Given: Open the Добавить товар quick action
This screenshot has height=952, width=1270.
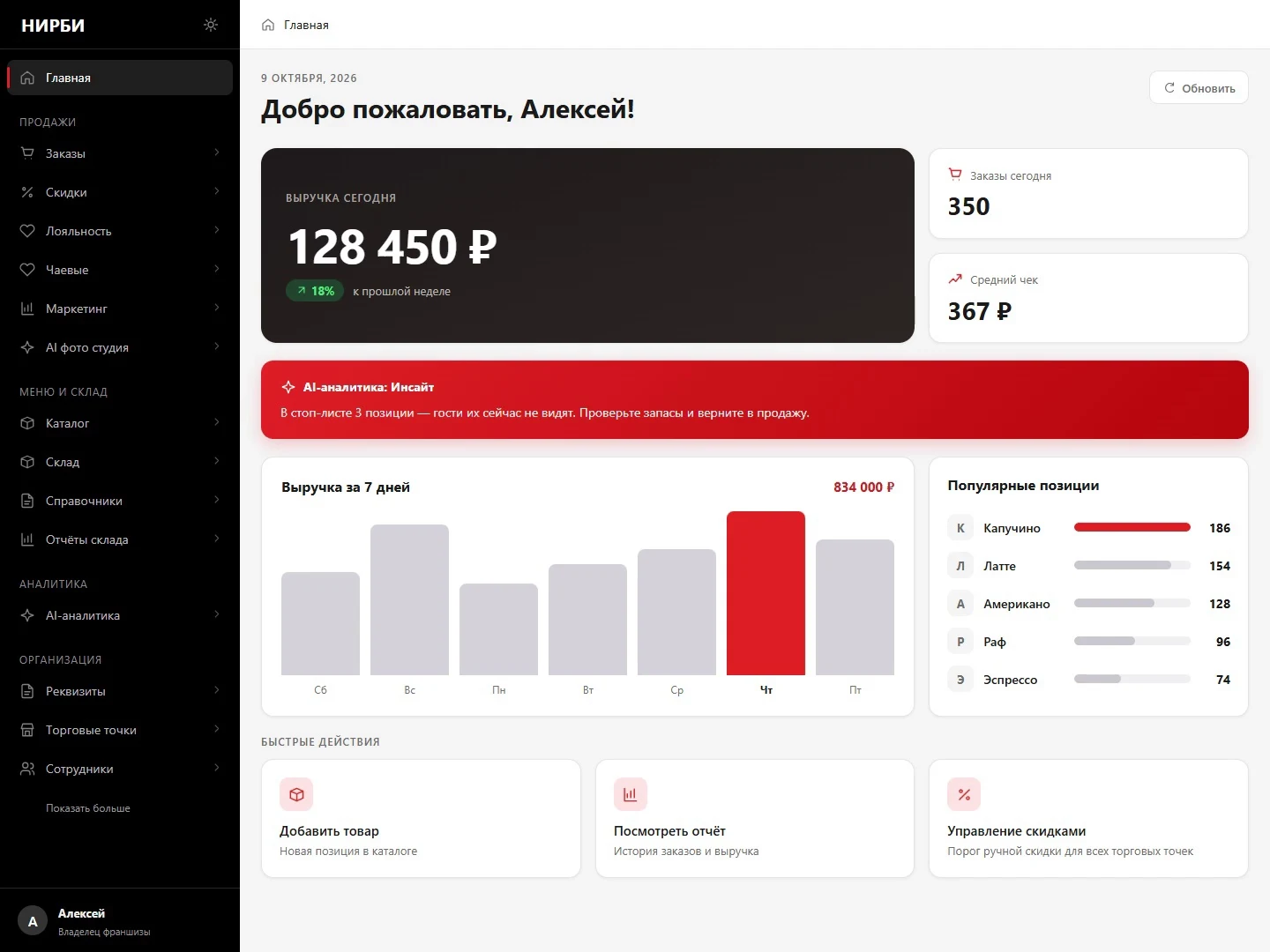Looking at the screenshot, I should tap(421, 819).
